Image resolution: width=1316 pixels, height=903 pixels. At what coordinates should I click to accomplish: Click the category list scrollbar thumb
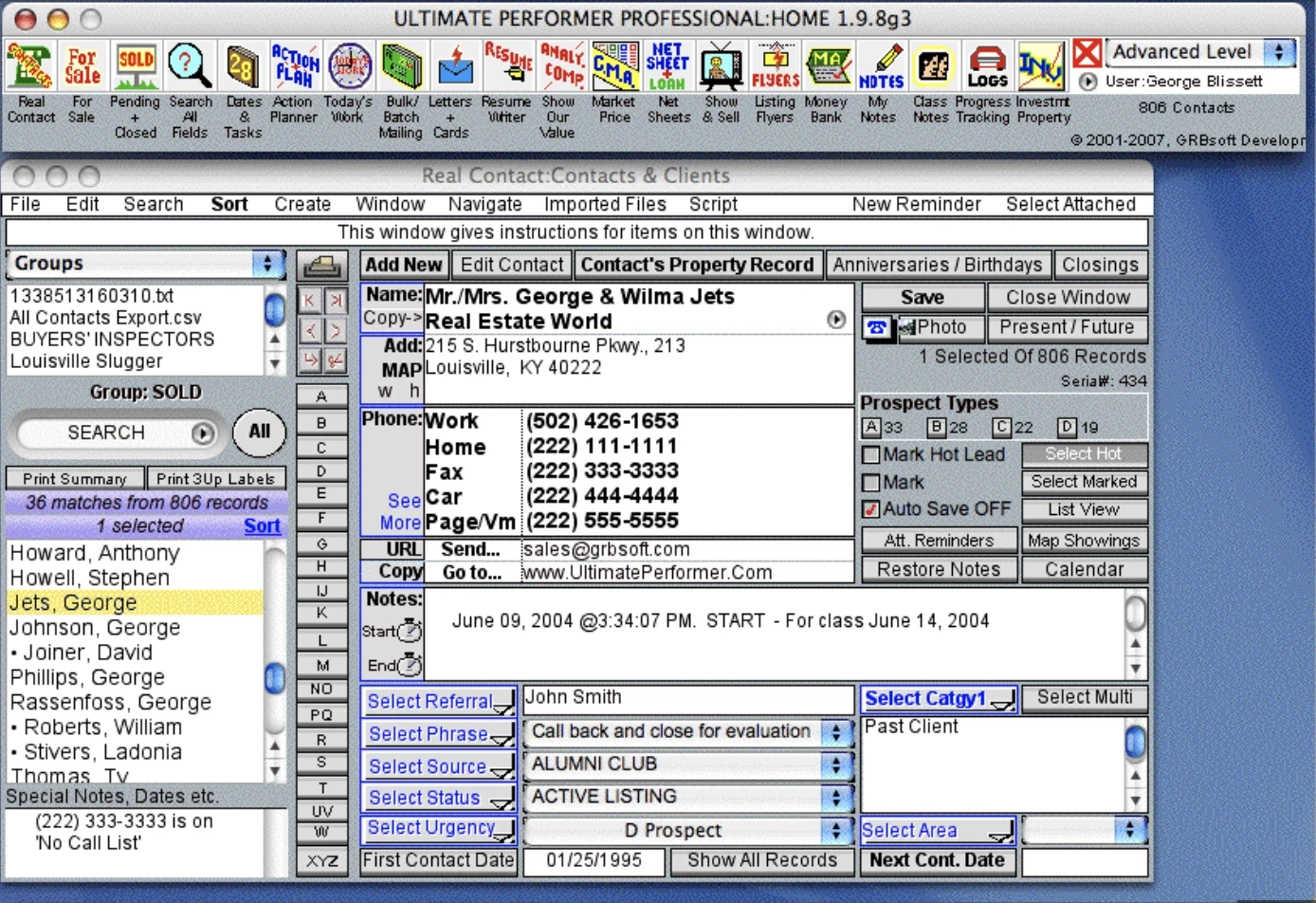coord(1135,742)
